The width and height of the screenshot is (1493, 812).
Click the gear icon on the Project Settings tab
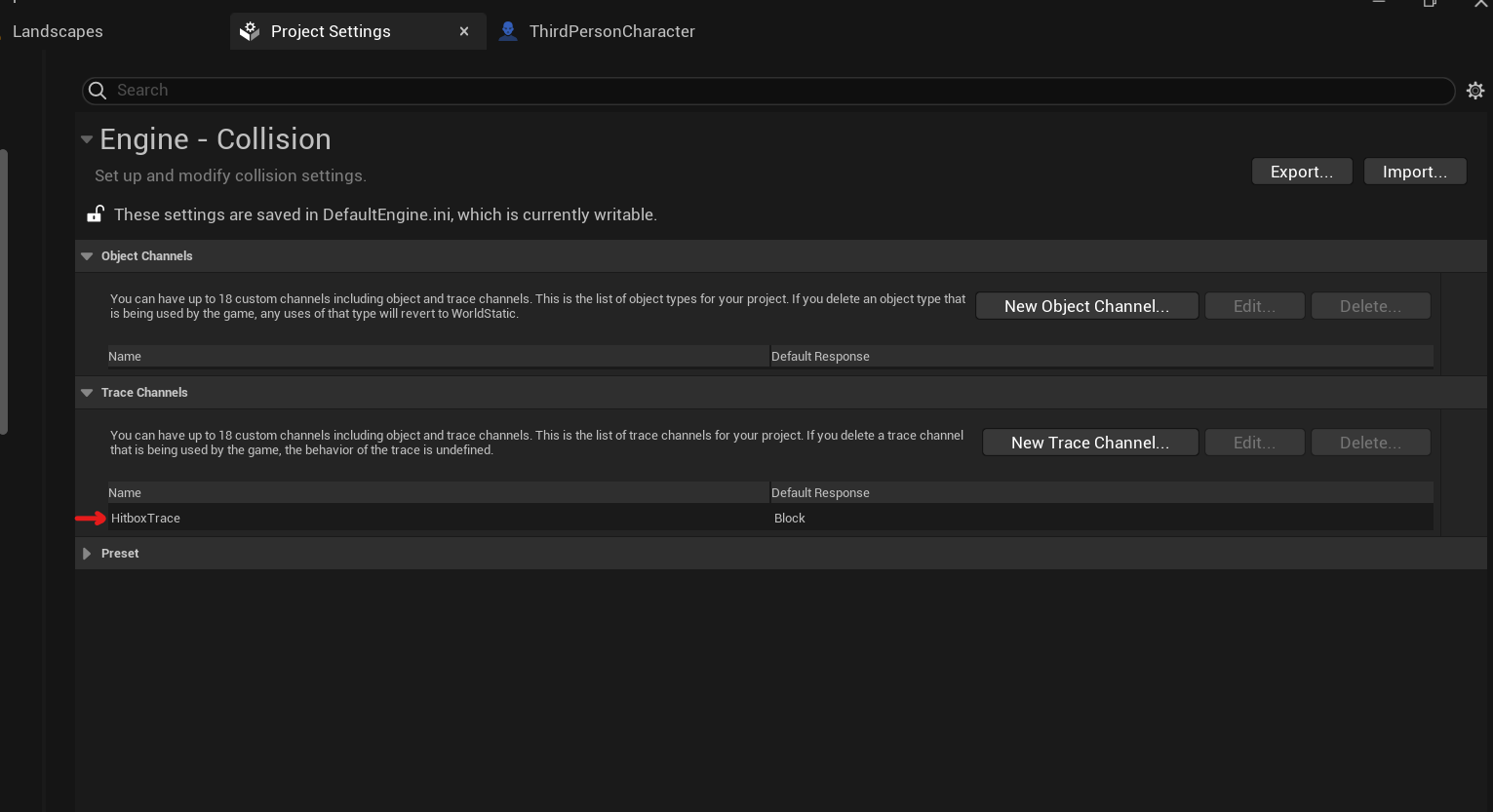[250, 30]
